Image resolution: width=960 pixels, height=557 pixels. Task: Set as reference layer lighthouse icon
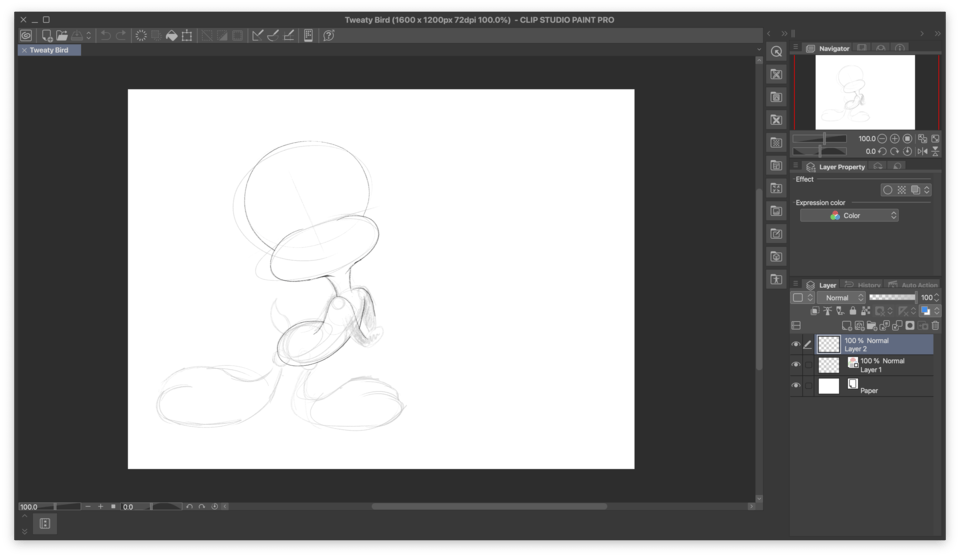click(x=827, y=311)
